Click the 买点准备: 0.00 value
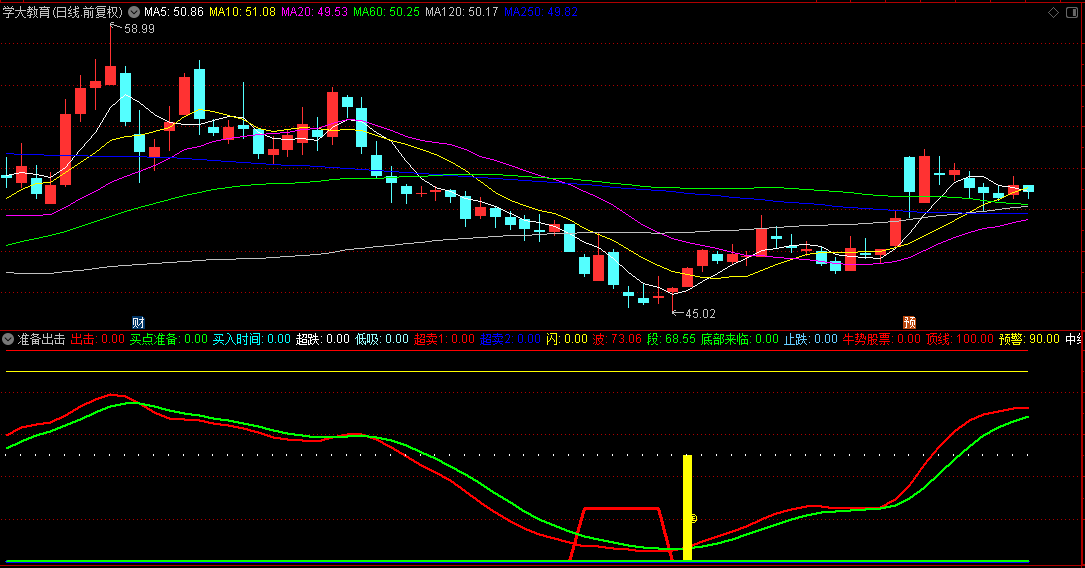The height and width of the screenshot is (568, 1085). [x=169, y=339]
